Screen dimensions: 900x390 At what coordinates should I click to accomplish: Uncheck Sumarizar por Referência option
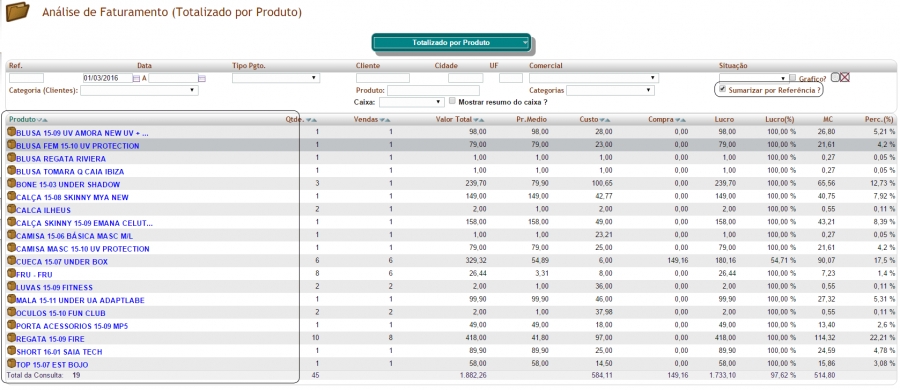pos(723,90)
